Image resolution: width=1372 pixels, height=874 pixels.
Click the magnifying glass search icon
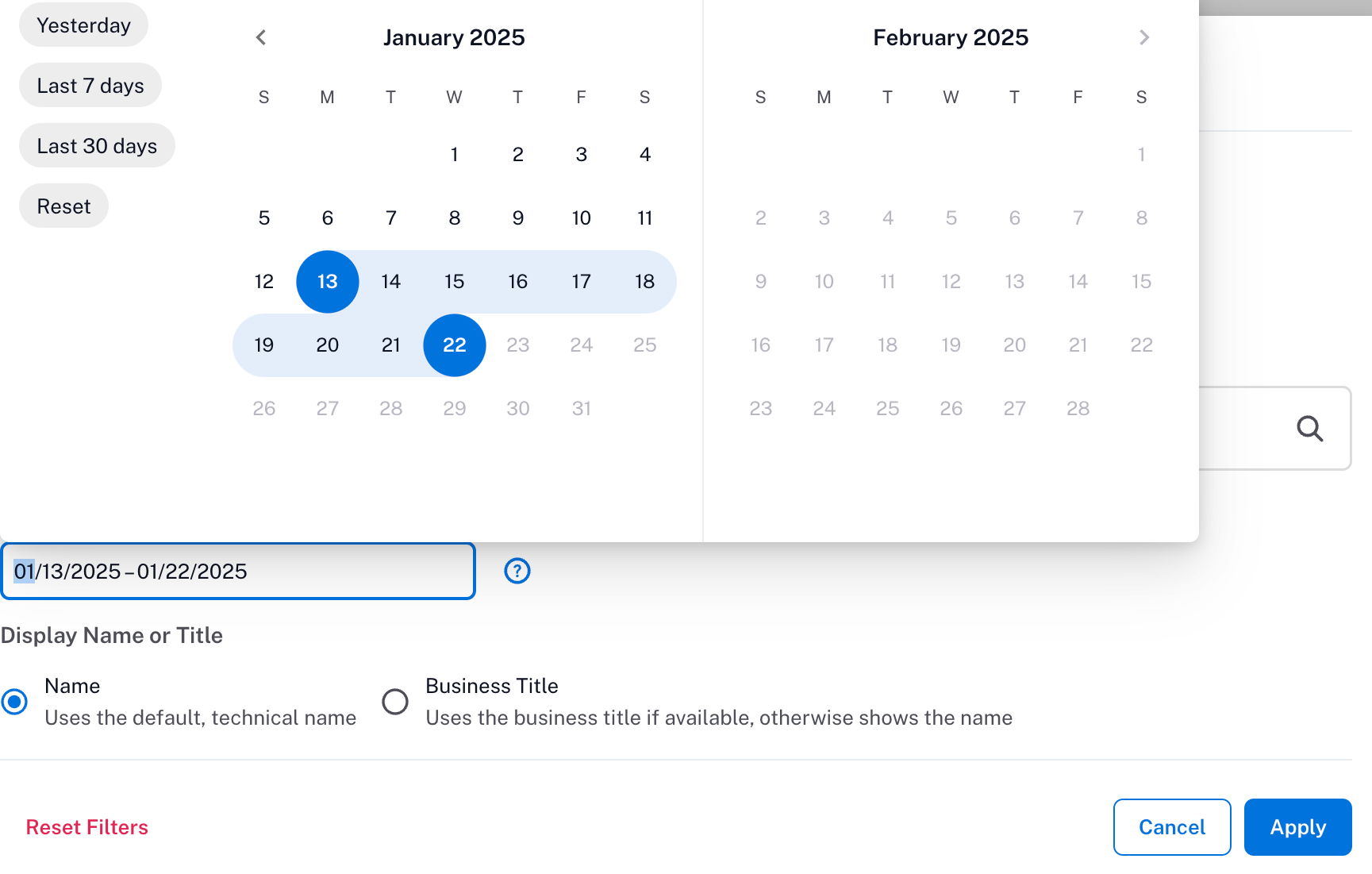[1309, 429]
